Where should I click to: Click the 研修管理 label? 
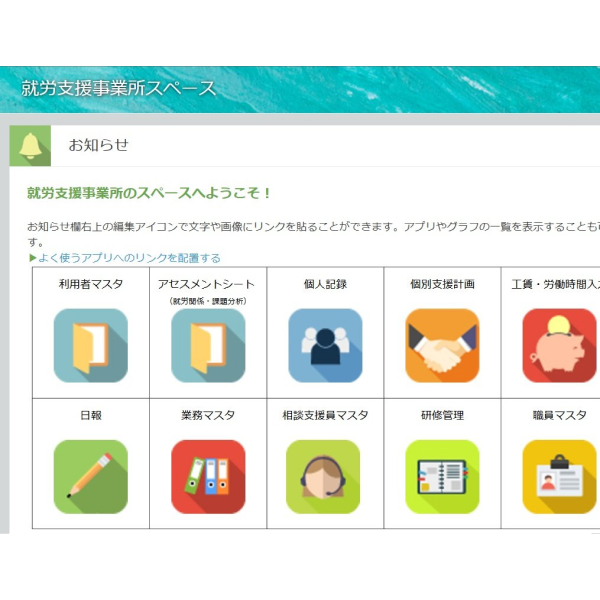(442, 415)
